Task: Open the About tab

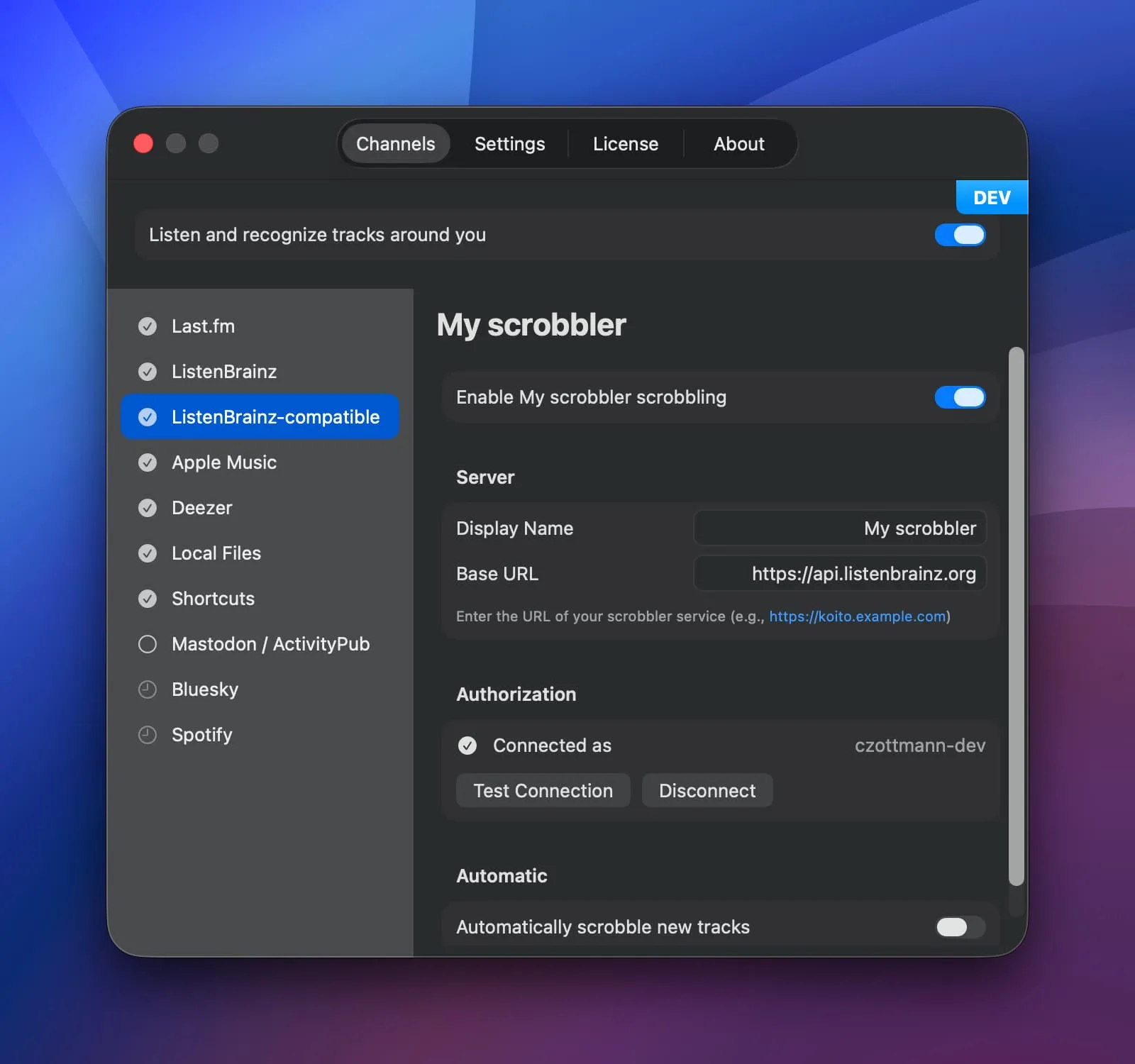Action: 738,144
